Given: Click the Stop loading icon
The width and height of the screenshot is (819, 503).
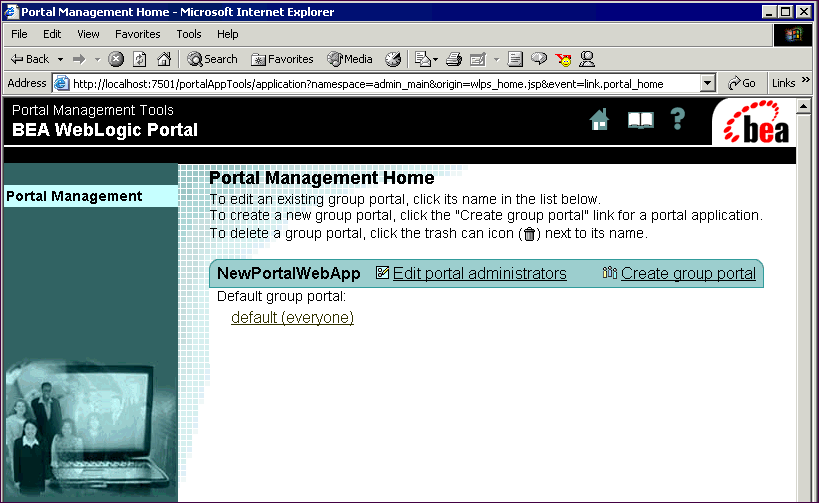Looking at the screenshot, I should click(116, 59).
